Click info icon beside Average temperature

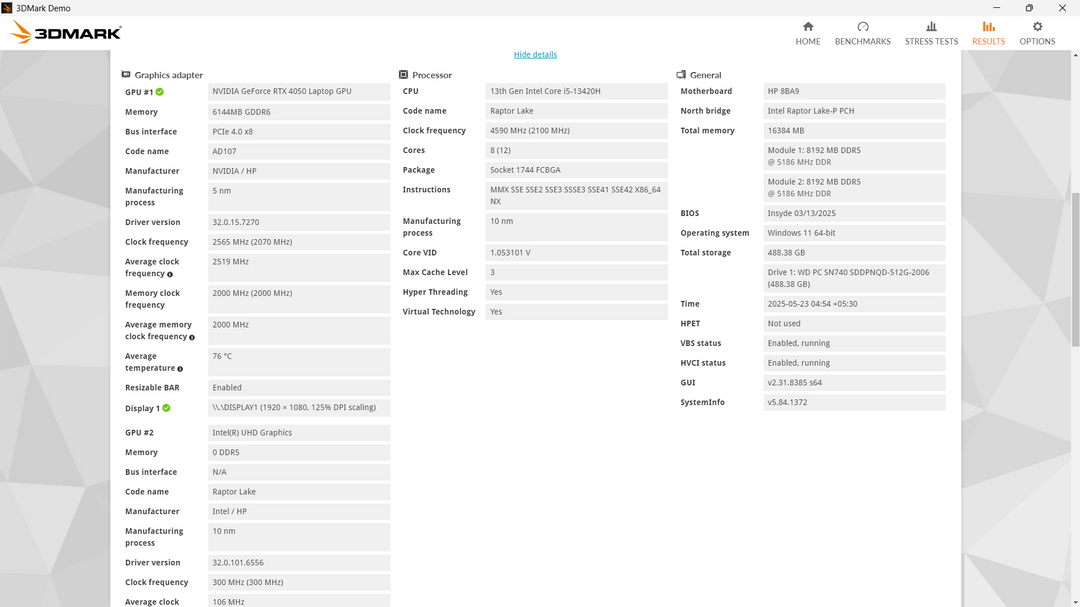(x=180, y=369)
